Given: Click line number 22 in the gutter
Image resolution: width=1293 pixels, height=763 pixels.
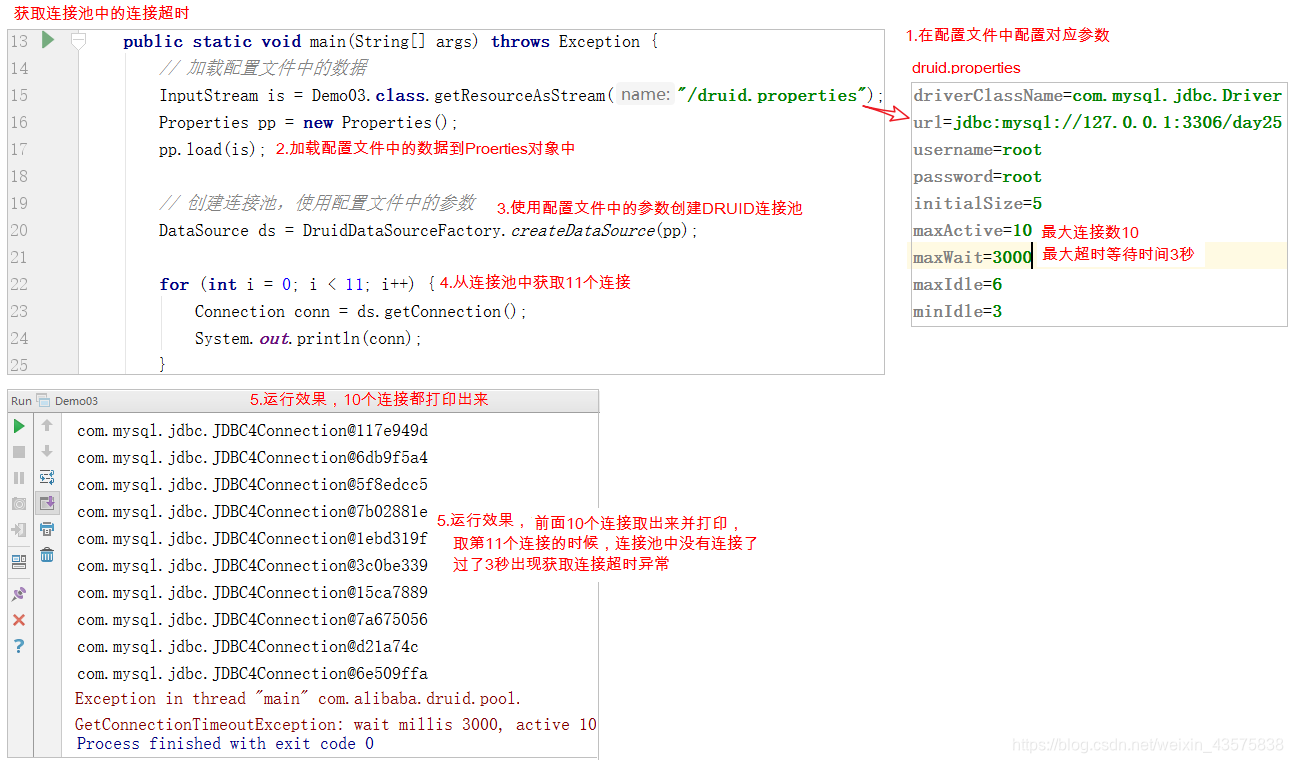Looking at the screenshot, I should pos(20,284).
